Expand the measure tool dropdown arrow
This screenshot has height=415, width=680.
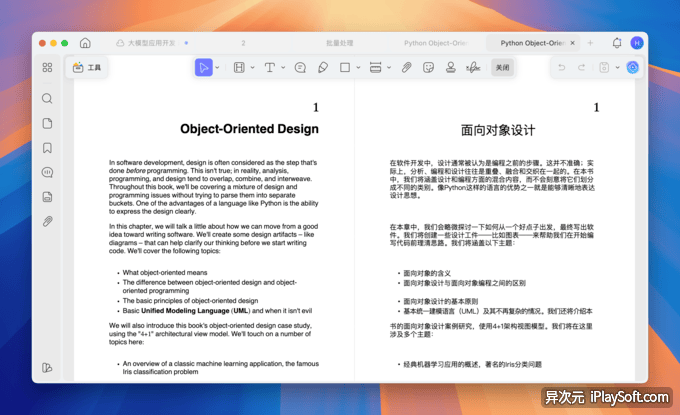pos(389,67)
